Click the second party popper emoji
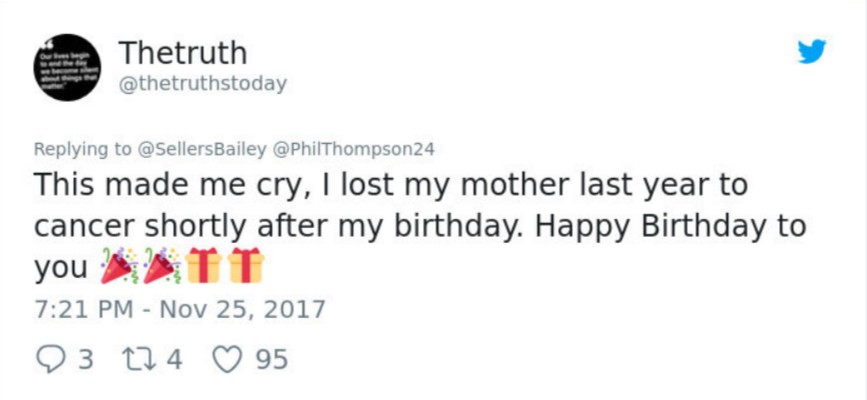 160,265
